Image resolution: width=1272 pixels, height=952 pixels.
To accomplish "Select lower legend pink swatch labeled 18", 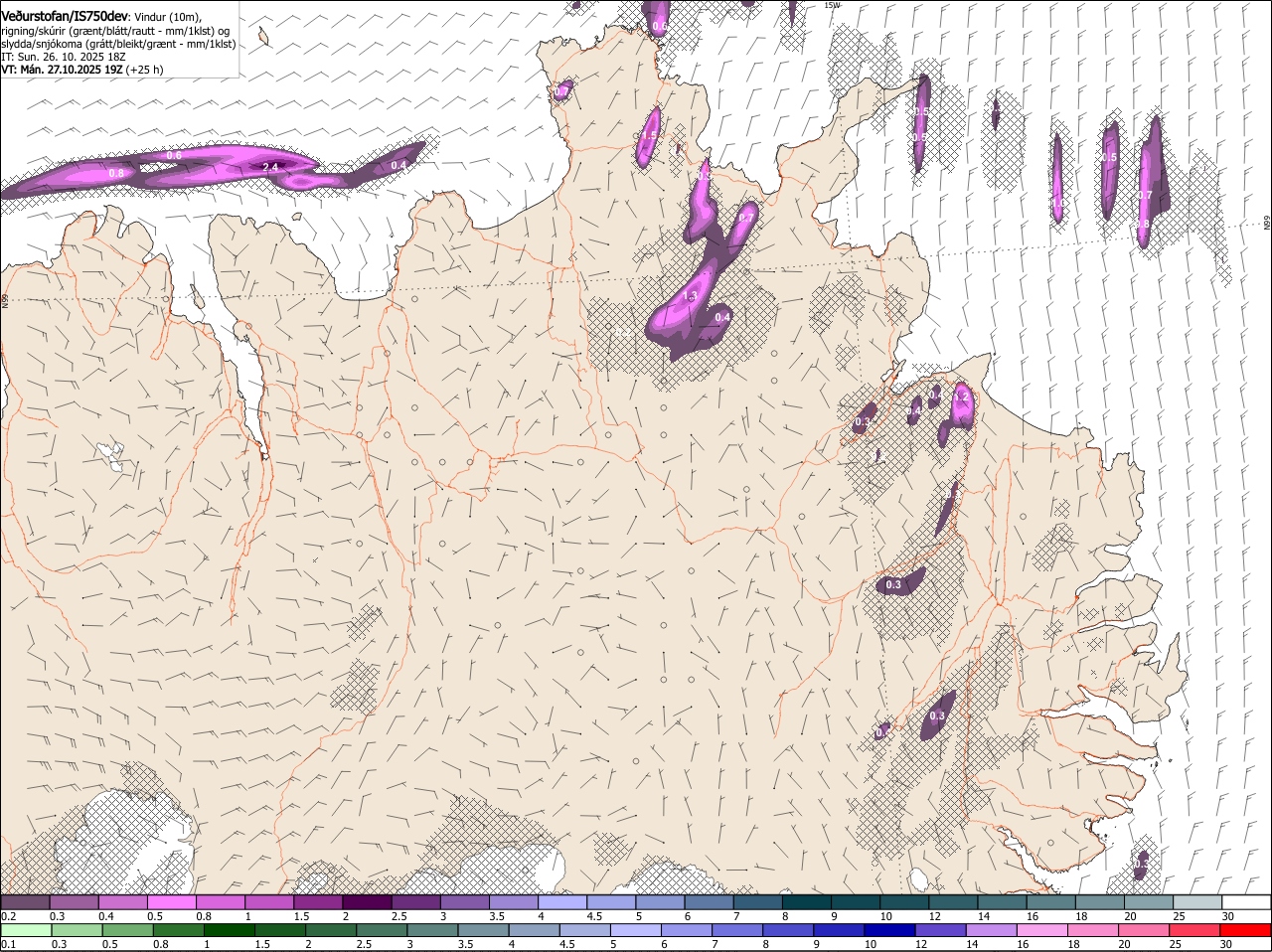I will [x=1093, y=930].
